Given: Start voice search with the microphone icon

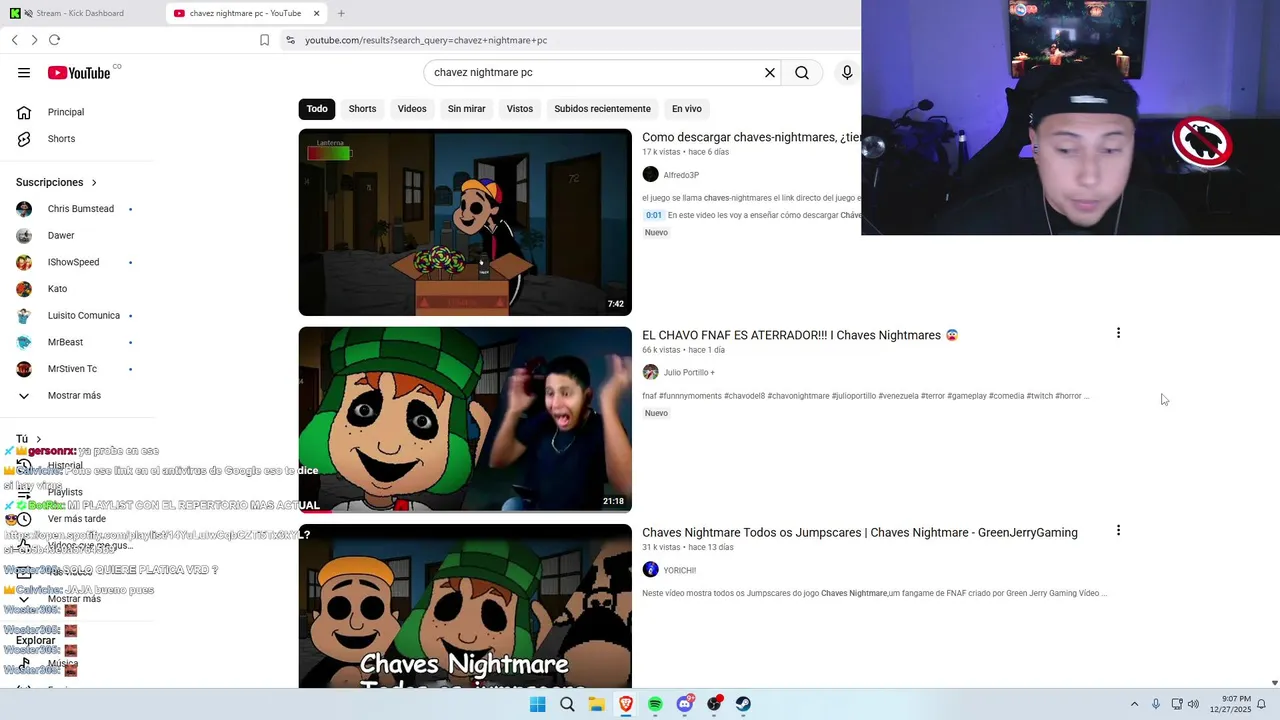Looking at the screenshot, I should click(x=847, y=72).
